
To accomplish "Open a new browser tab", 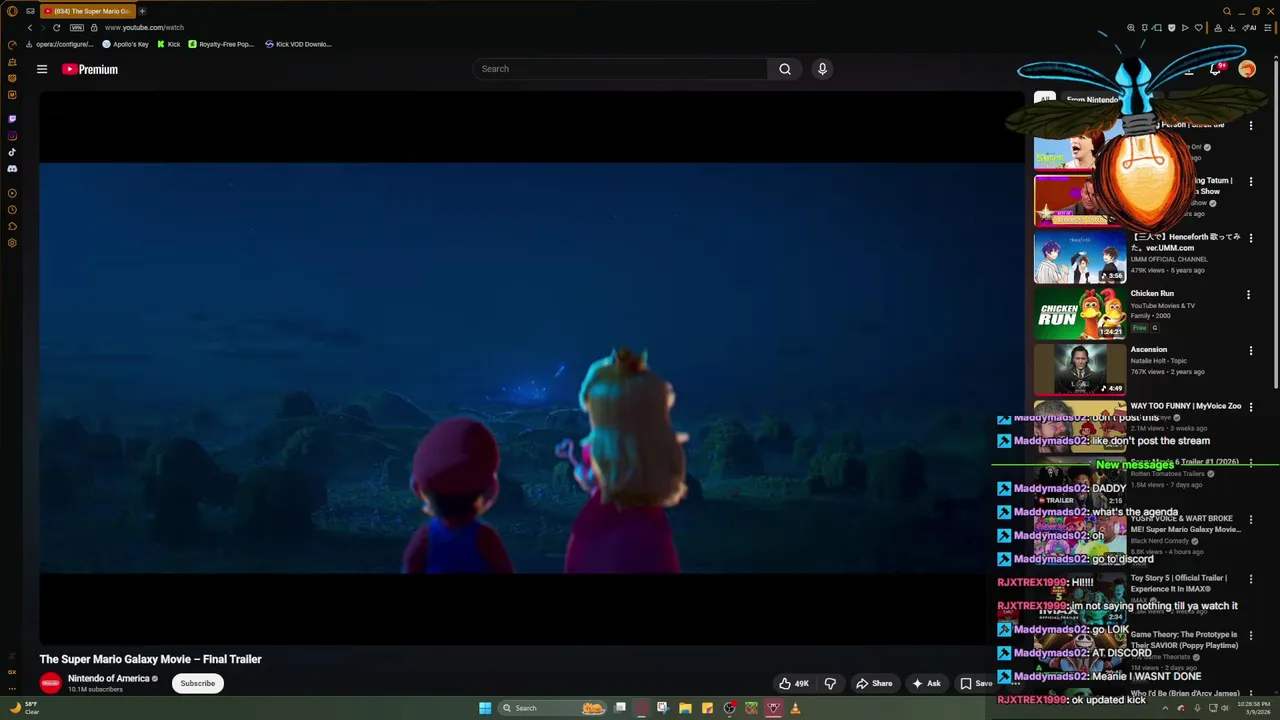I will pos(142,11).
